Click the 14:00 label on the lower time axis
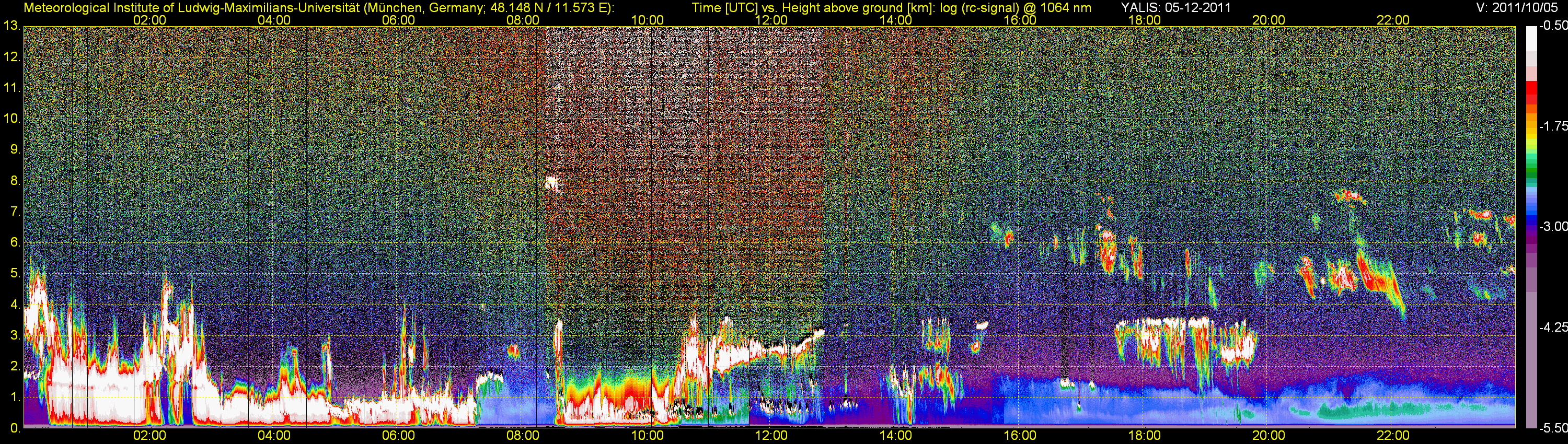This screenshot has height=444, width=1568. tap(896, 436)
